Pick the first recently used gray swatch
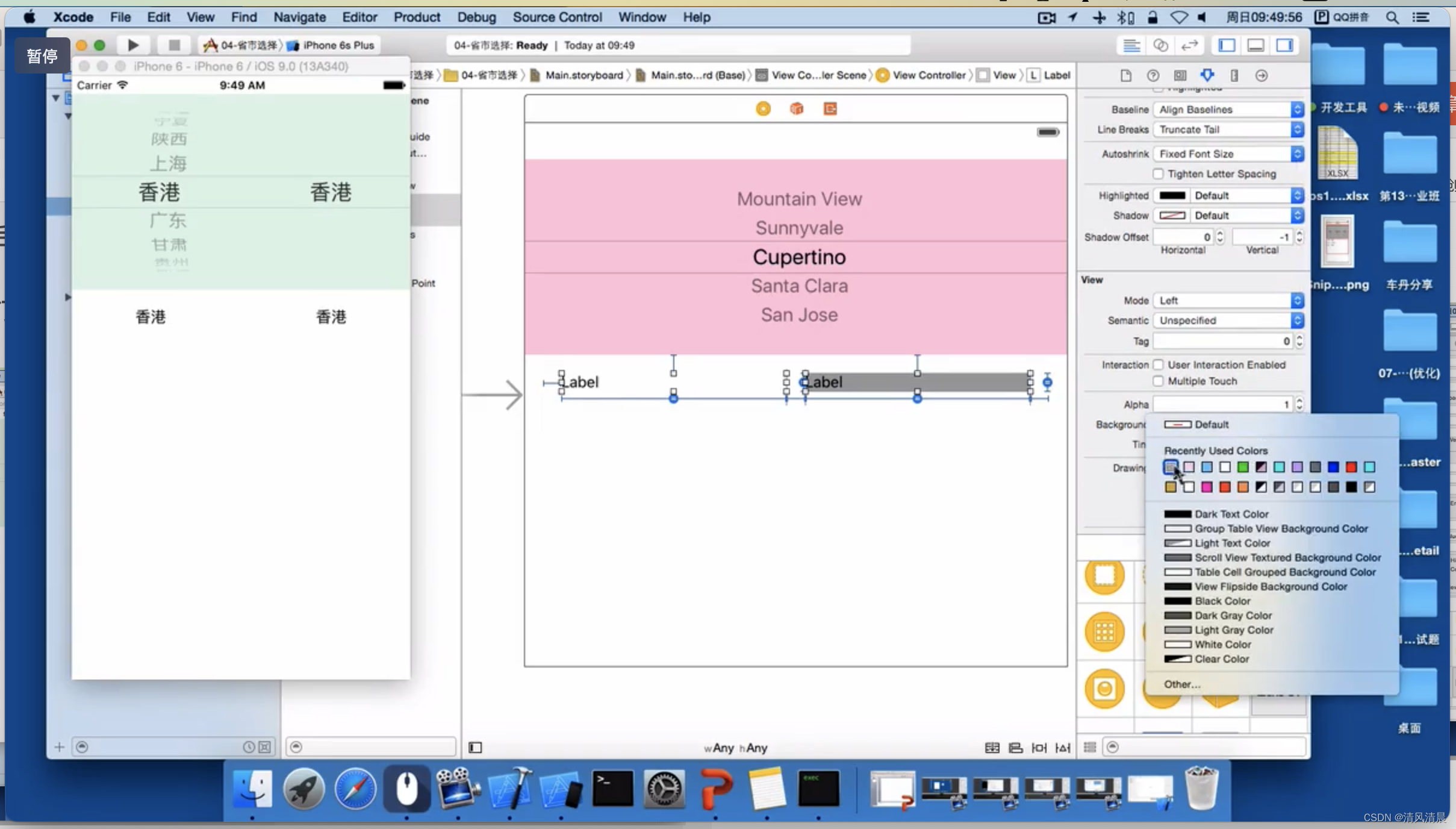Screen dimensions: 1456x829 (1170, 467)
